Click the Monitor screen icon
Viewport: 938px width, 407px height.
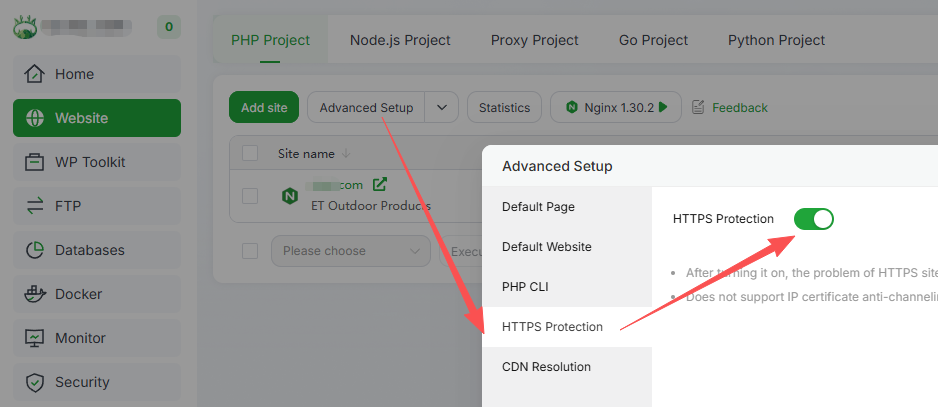coord(35,338)
